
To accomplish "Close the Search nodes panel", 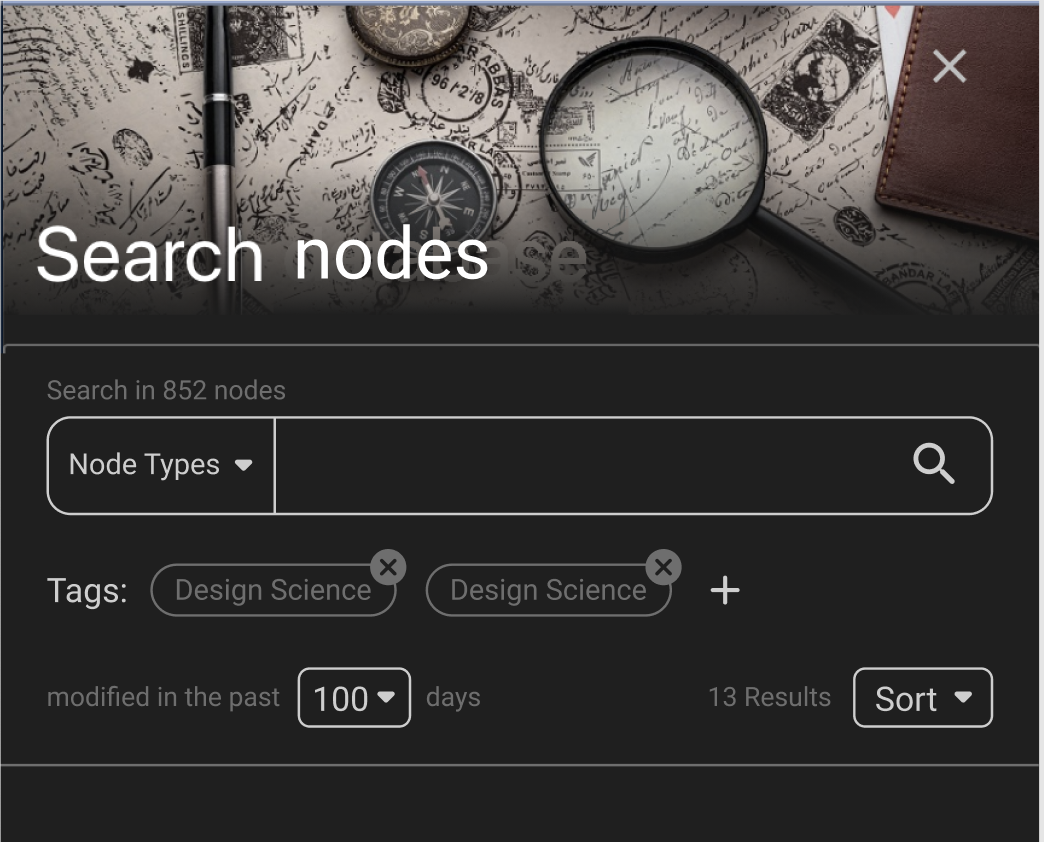I will 949,66.
